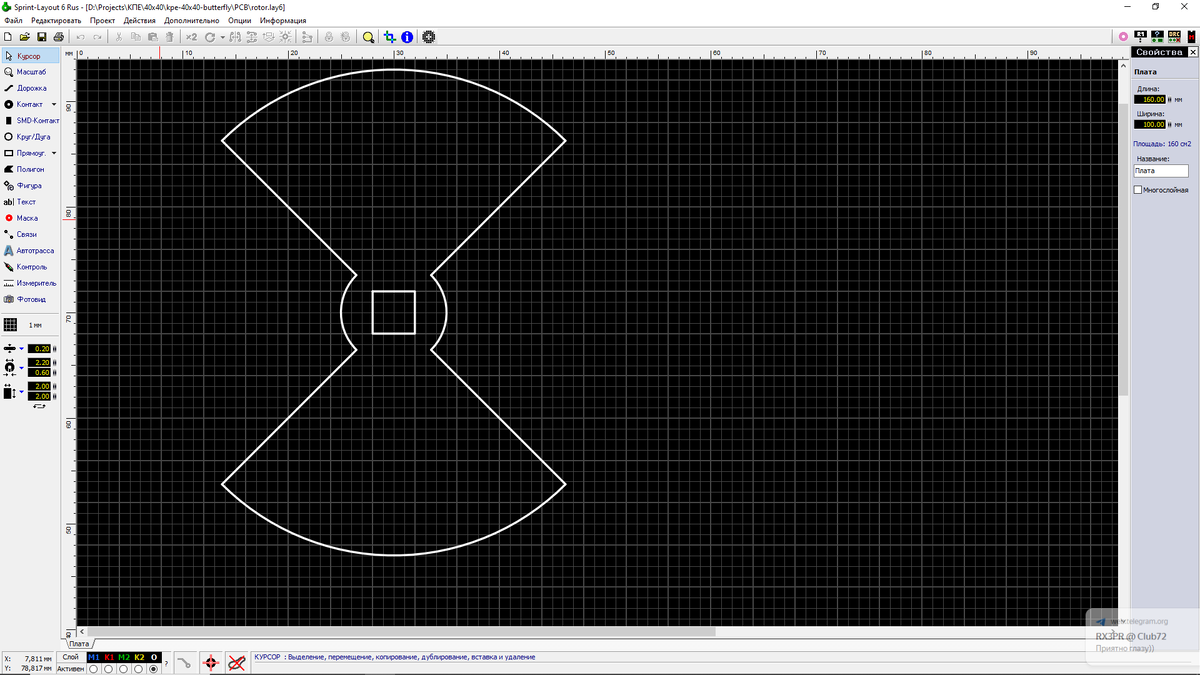
Task: Select the Текст tool
Action: [30, 202]
